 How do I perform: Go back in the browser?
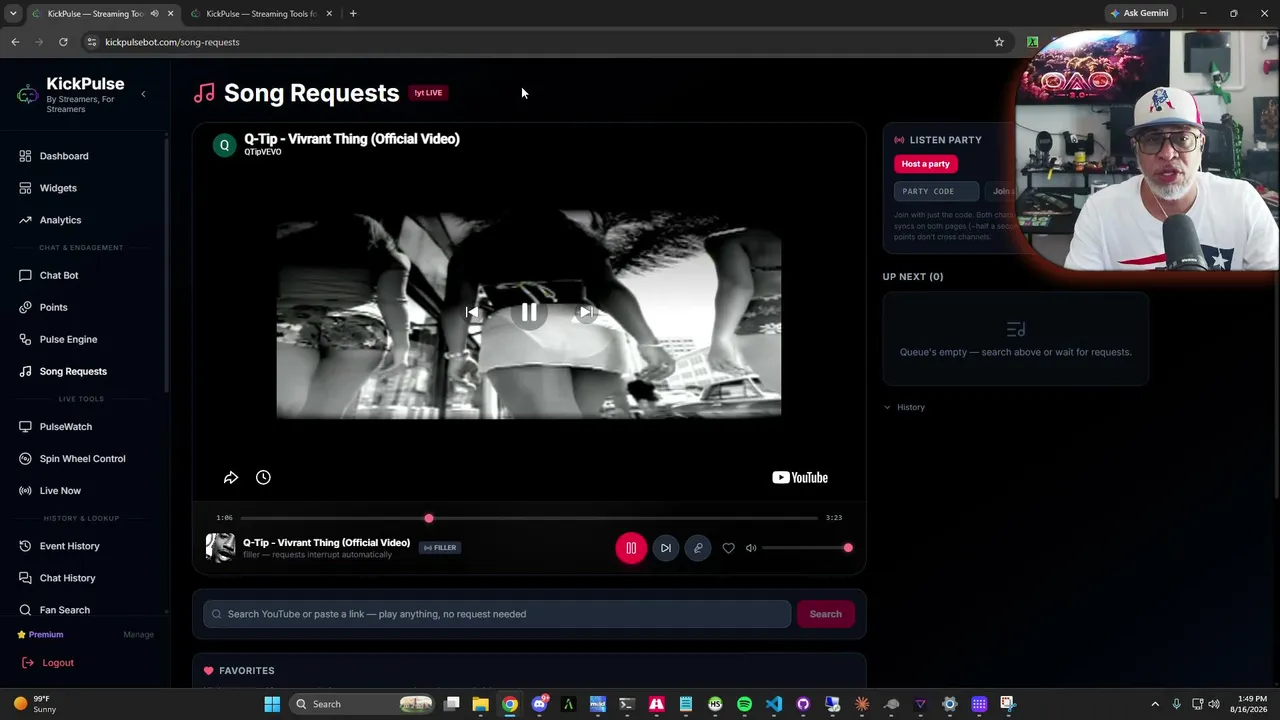(x=15, y=42)
